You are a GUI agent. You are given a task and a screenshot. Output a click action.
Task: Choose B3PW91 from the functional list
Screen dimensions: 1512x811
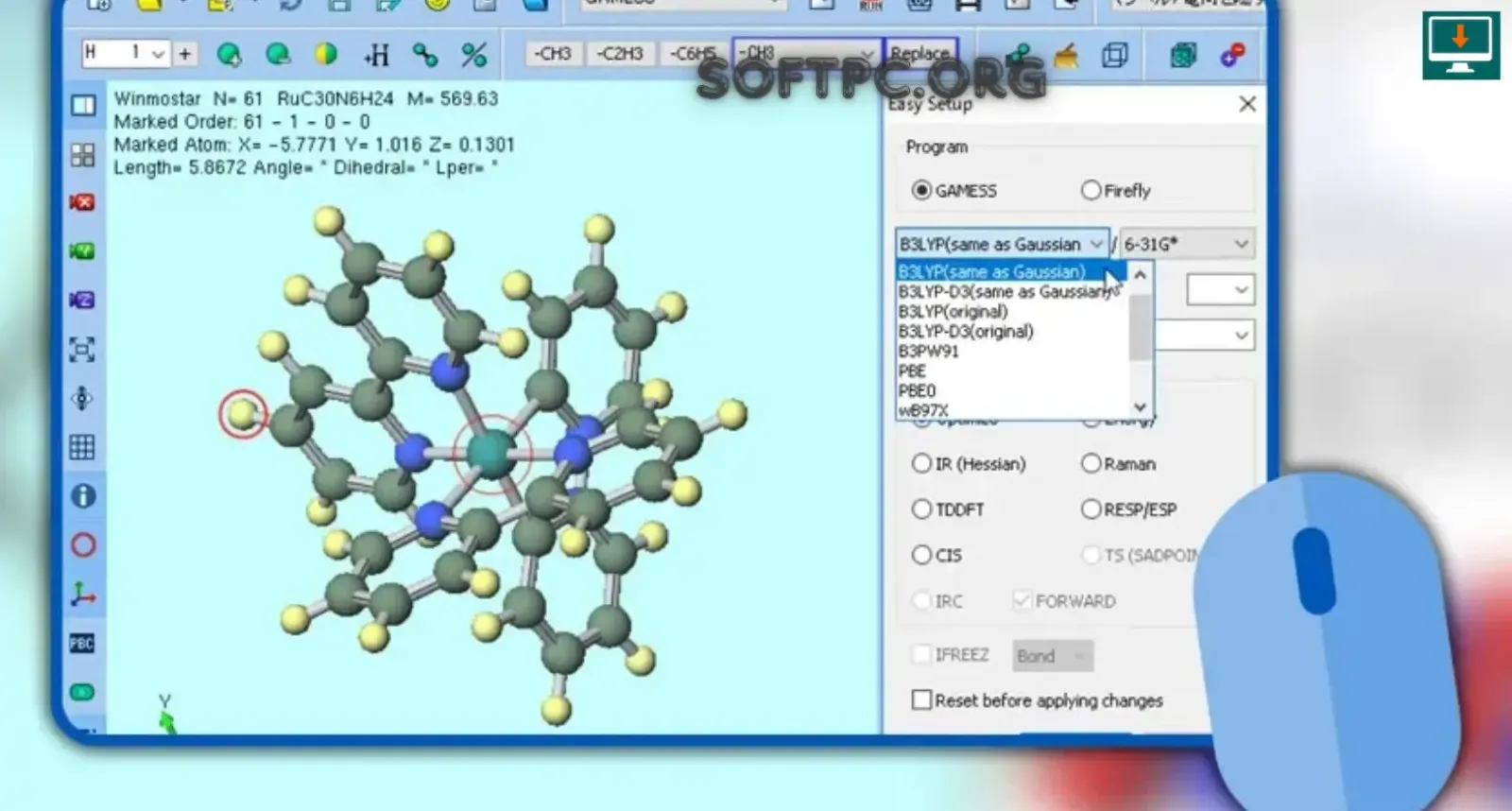coord(929,352)
